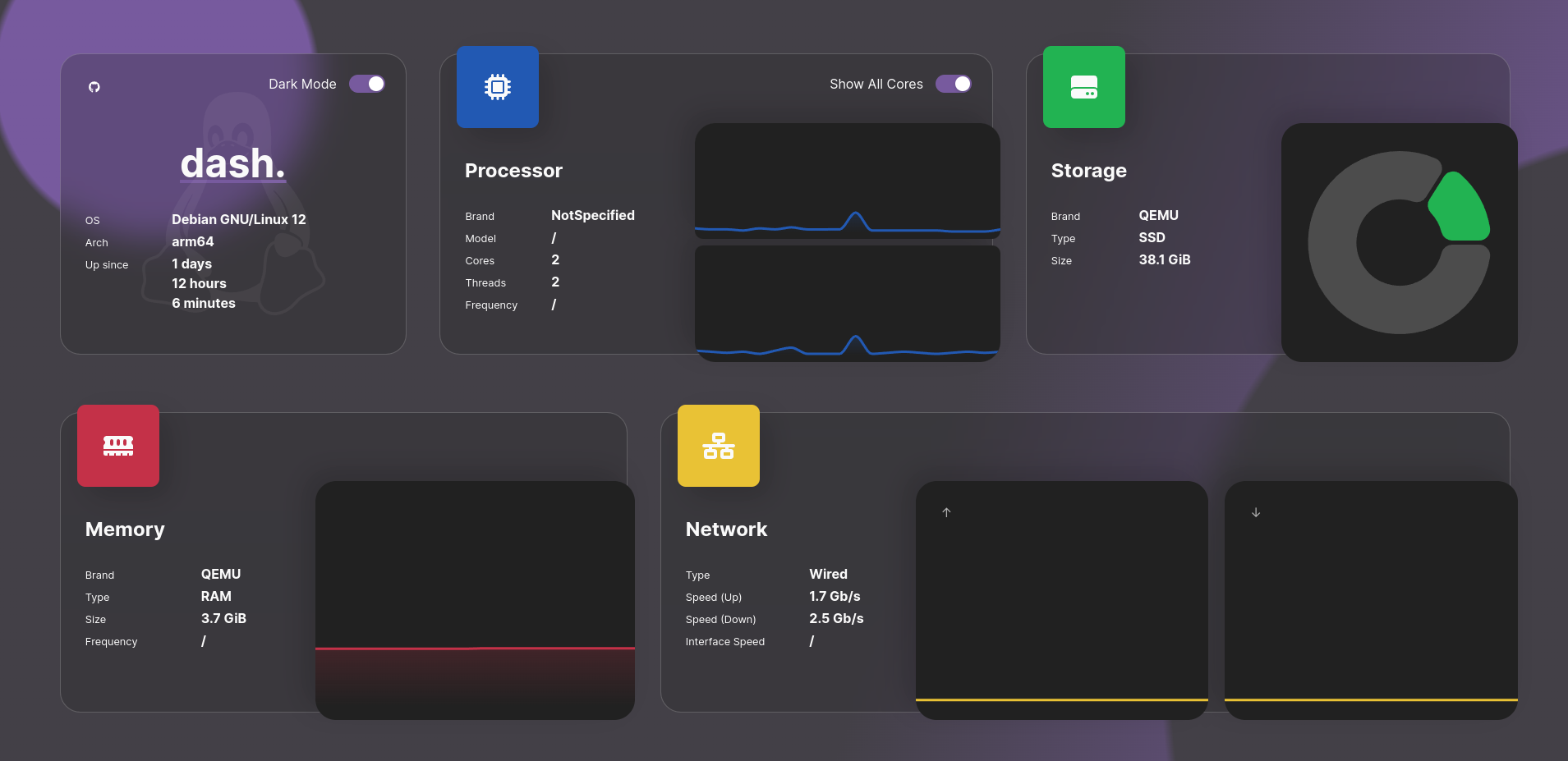This screenshot has height=761, width=1568.
Task: Click the second CPU core usage graph
Action: tap(848, 304)
